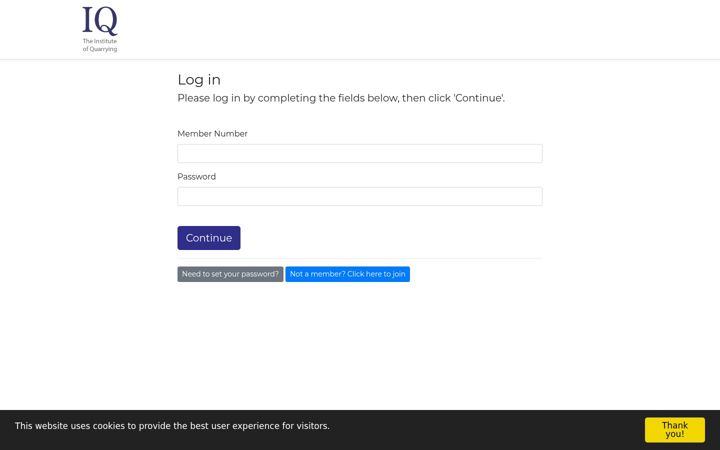Focus the Password input field
Viewport: 720px width, 450px height.
[360, 197]
